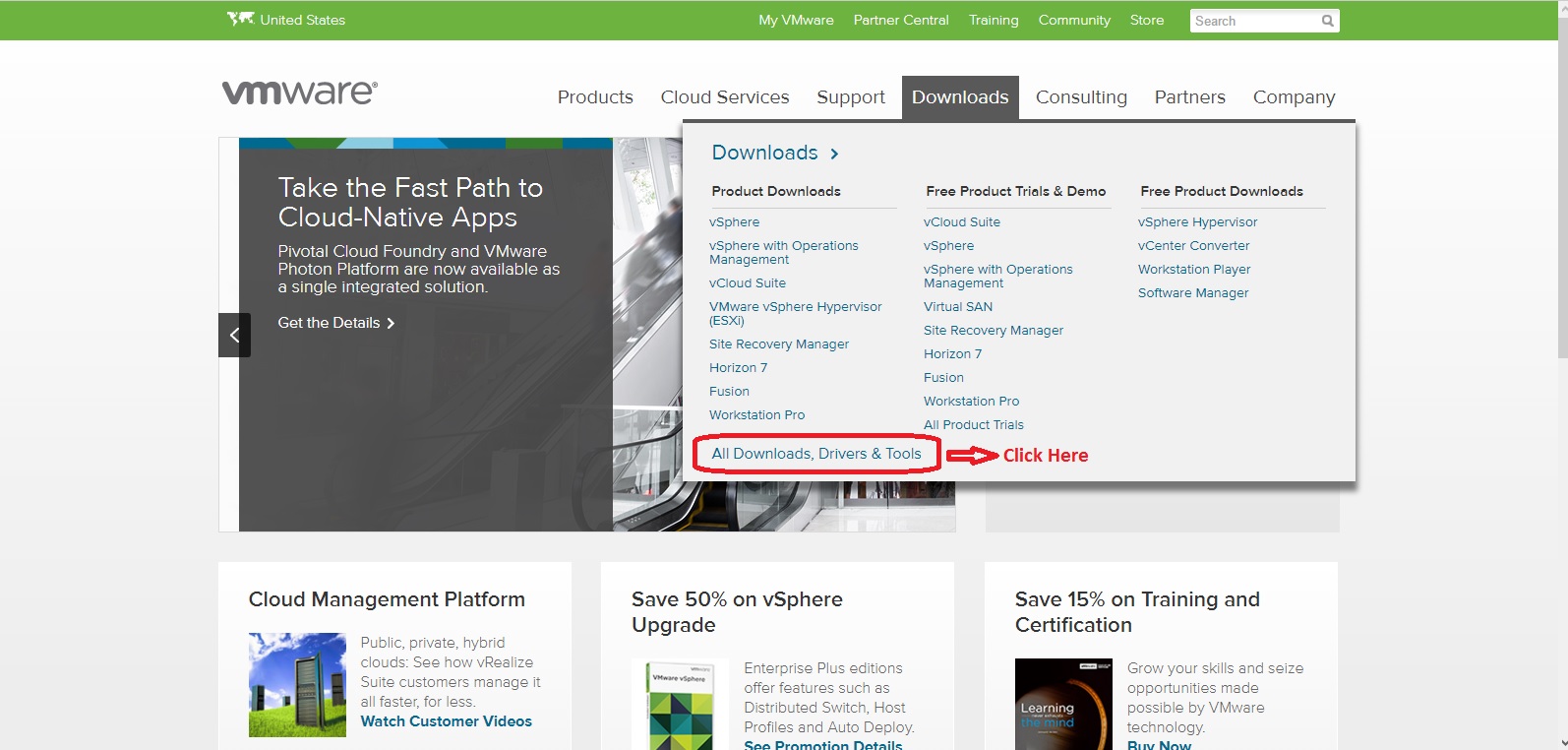The image size is (1568, 750).
Task: Visit the Community page
Action: tap(1074, 20)
